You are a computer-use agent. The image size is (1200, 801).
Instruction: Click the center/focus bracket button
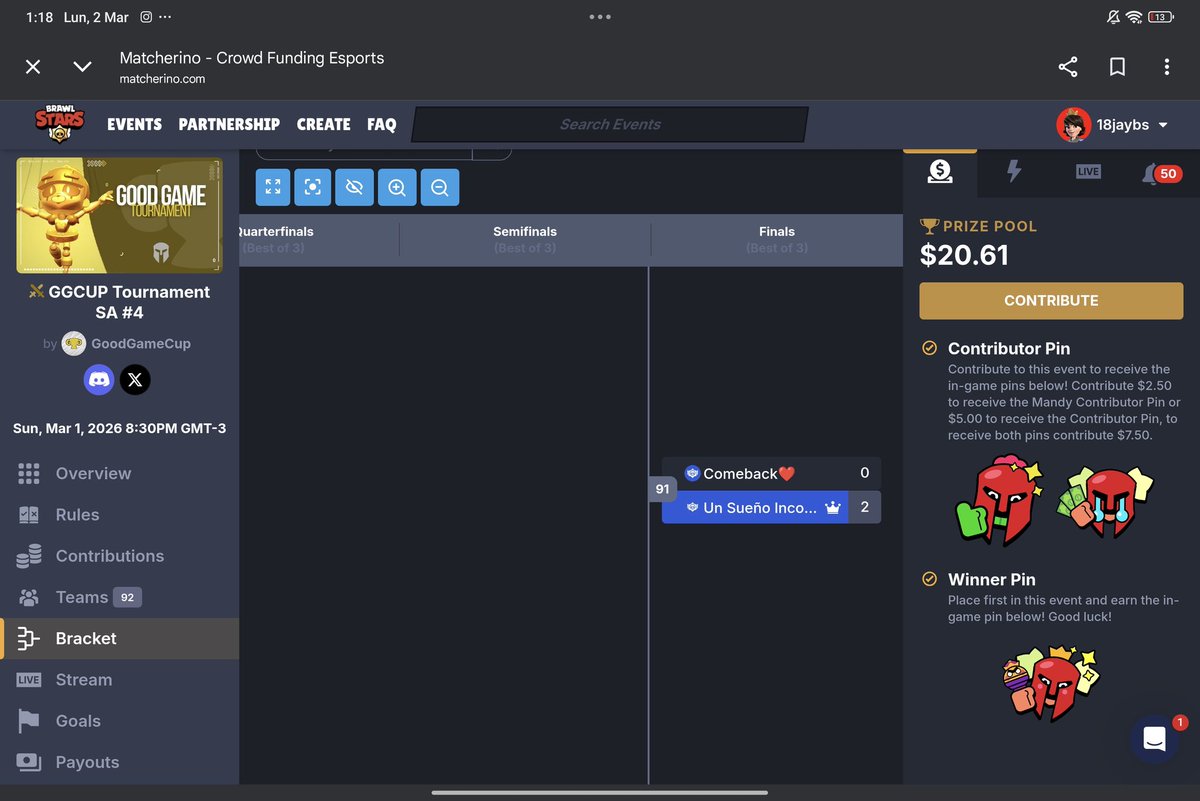click(x=313, y=187)
